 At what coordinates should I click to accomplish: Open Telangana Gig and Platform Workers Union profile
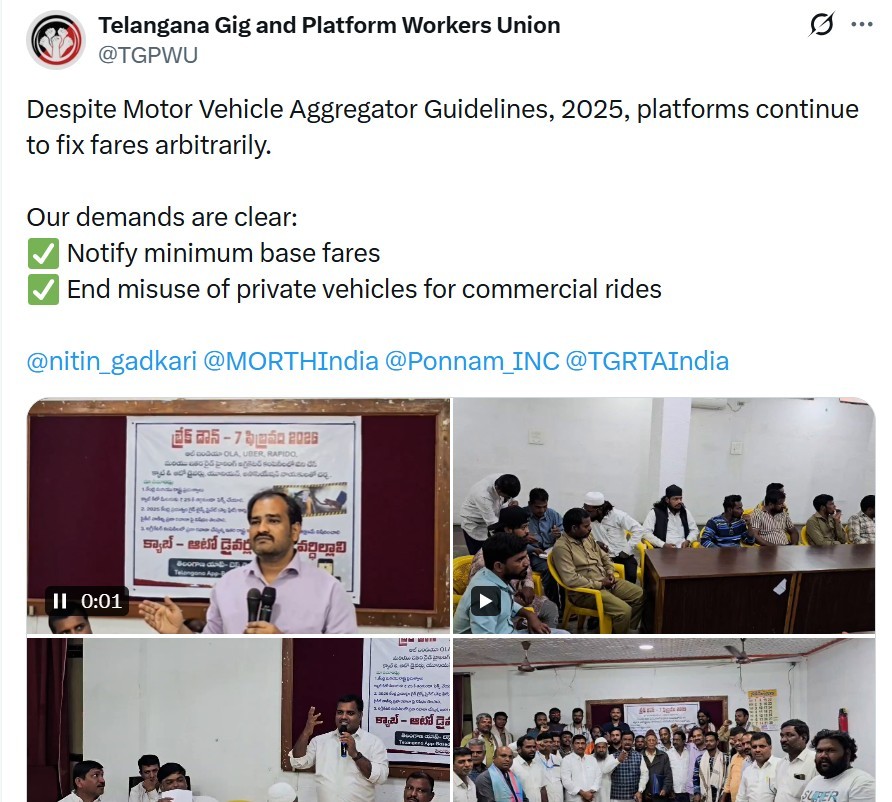click(x=329, y=26)
